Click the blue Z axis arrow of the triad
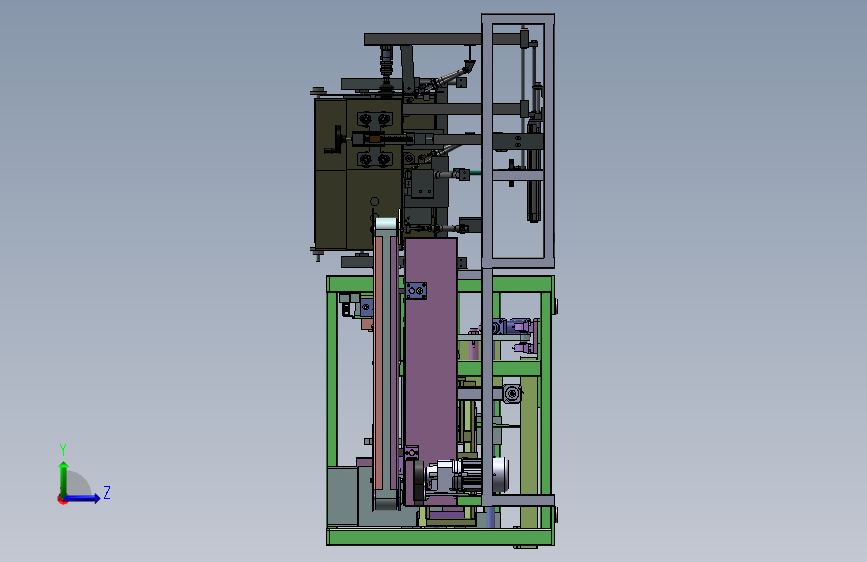Viewport: 867px width, 562px height. tap(83, 498)
